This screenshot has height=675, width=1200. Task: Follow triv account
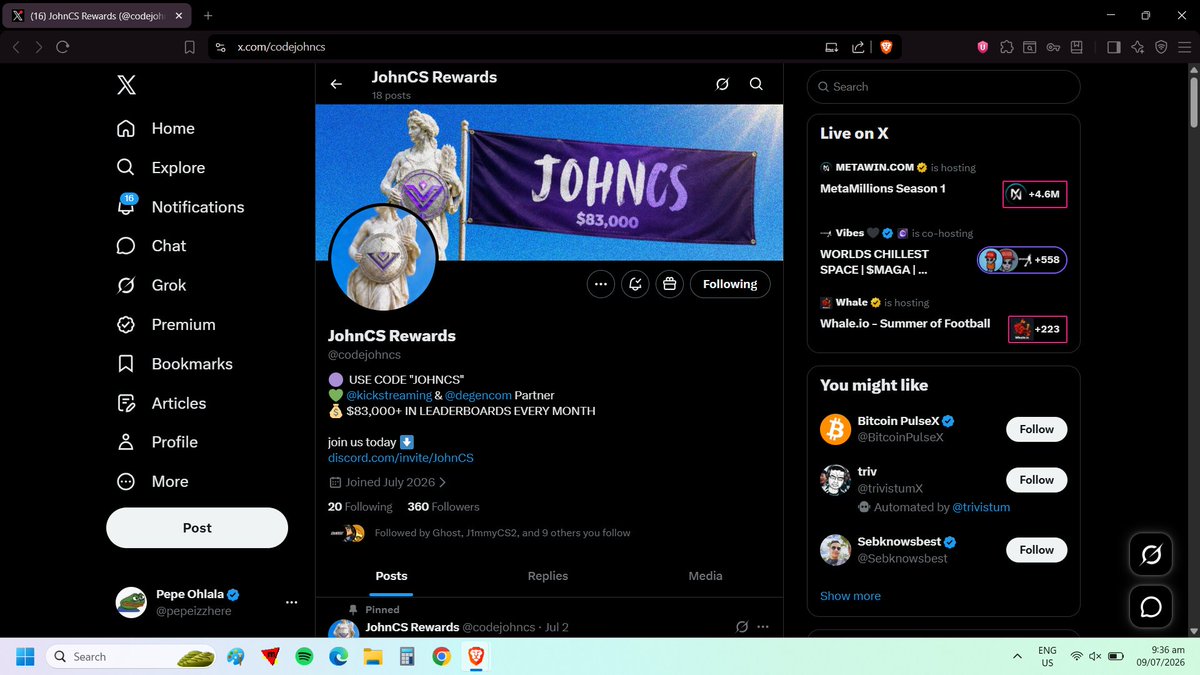click(x=1037, y=479)
